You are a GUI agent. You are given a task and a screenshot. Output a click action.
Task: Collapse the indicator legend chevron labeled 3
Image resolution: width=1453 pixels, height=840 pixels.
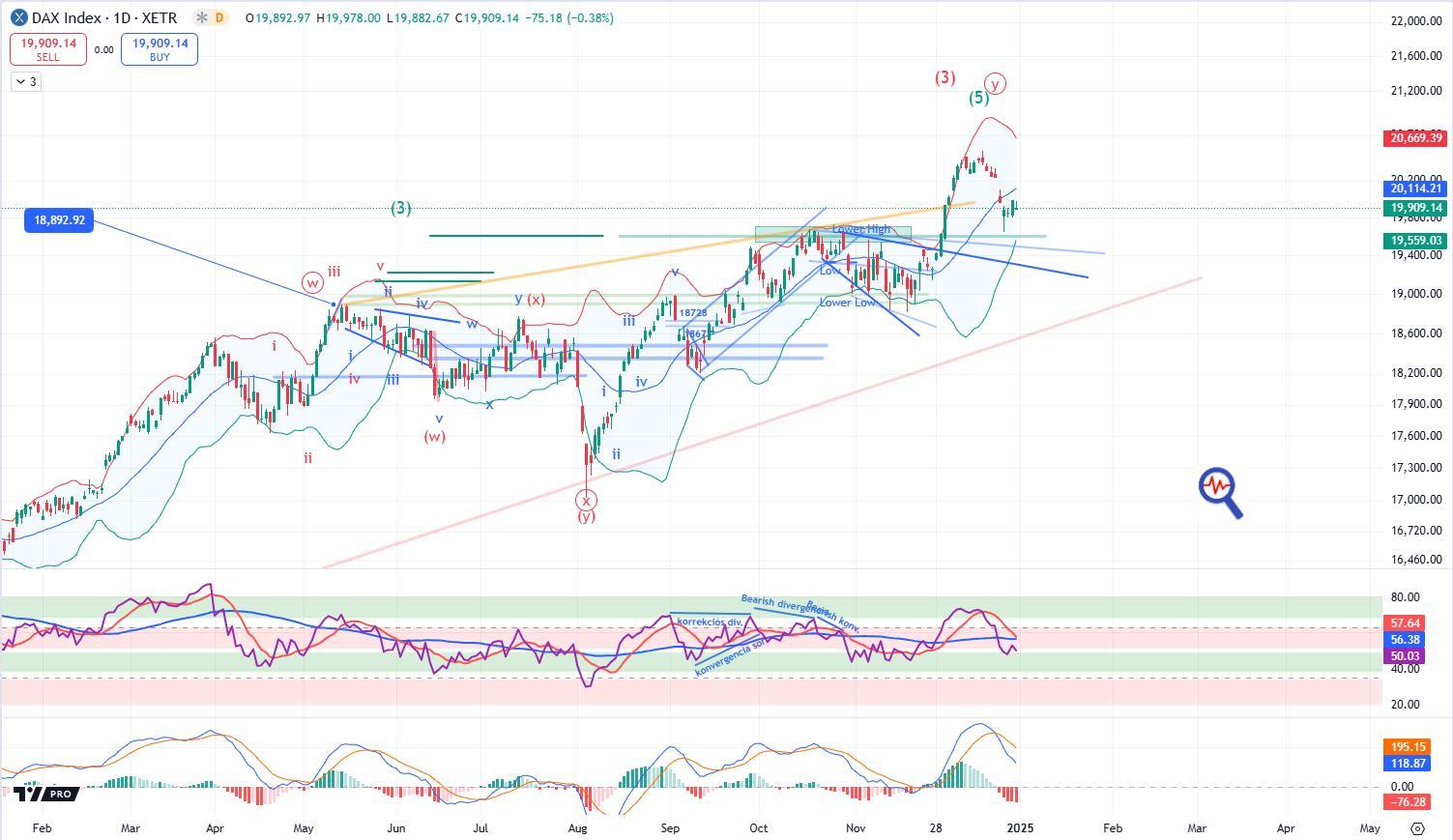(26, 82)
